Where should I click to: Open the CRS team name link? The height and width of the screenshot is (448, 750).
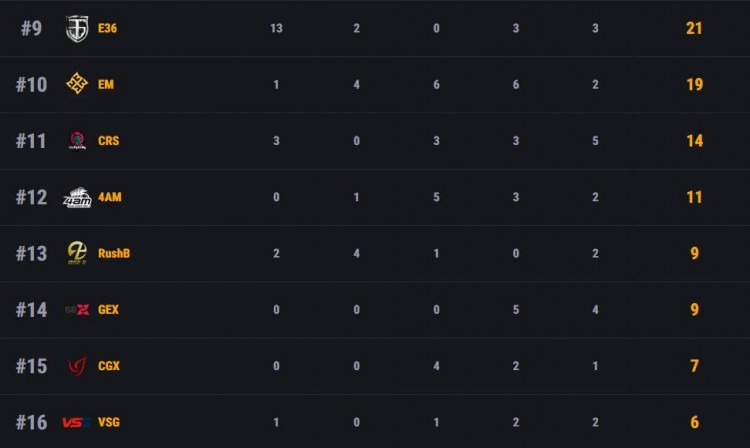pos(108,141)
